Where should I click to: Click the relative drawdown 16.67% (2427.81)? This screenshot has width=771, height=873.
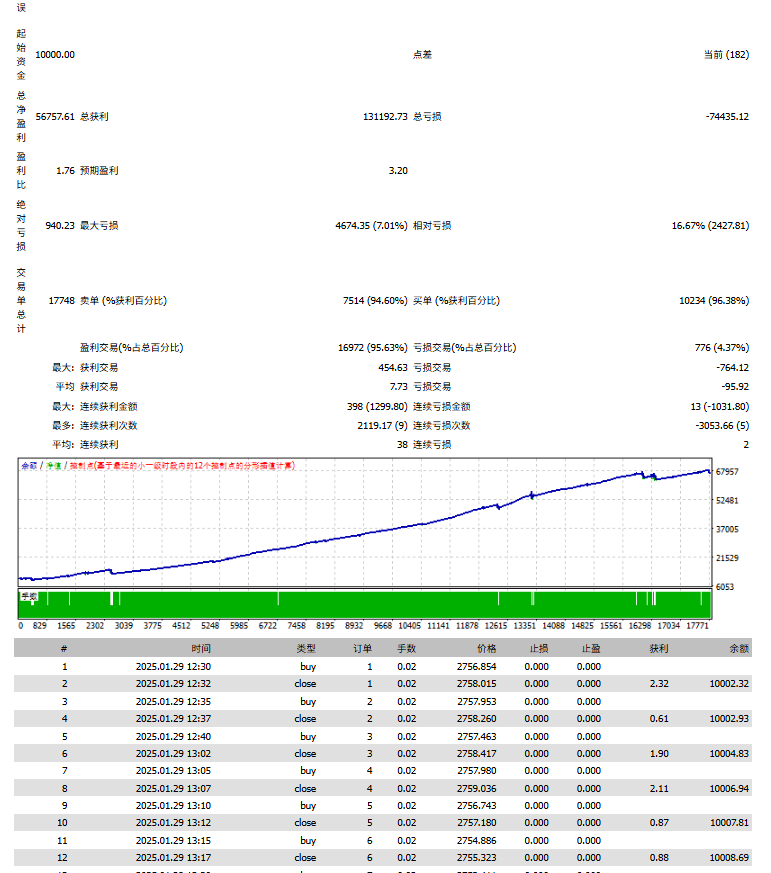(x=710, y=225)
